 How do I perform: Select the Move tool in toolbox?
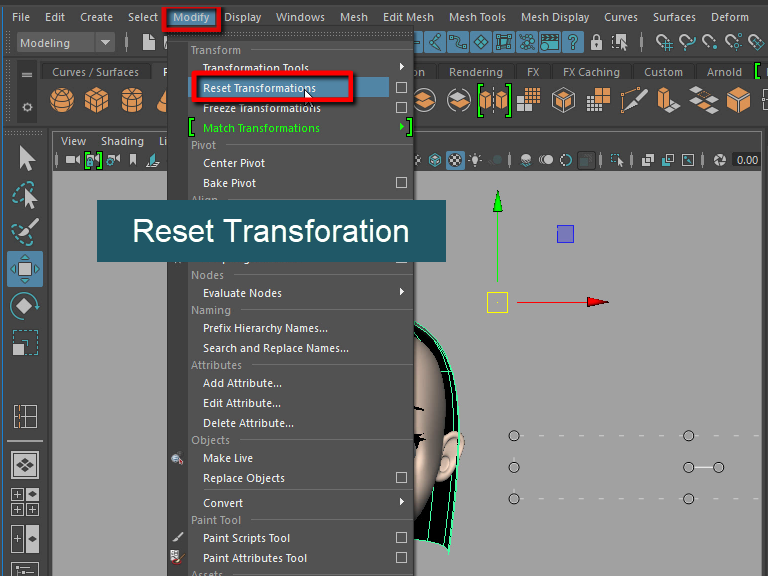click(25, 269)
